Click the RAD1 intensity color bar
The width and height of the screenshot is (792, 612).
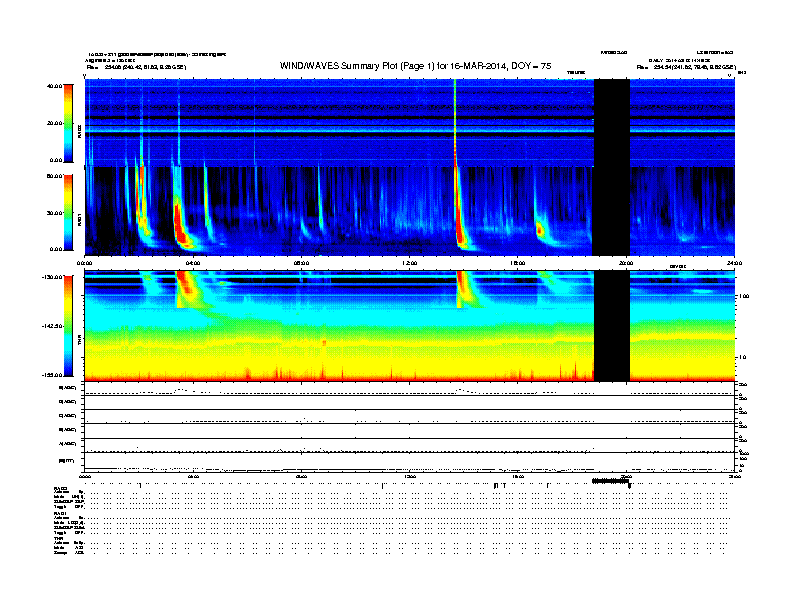pos(68,213)
